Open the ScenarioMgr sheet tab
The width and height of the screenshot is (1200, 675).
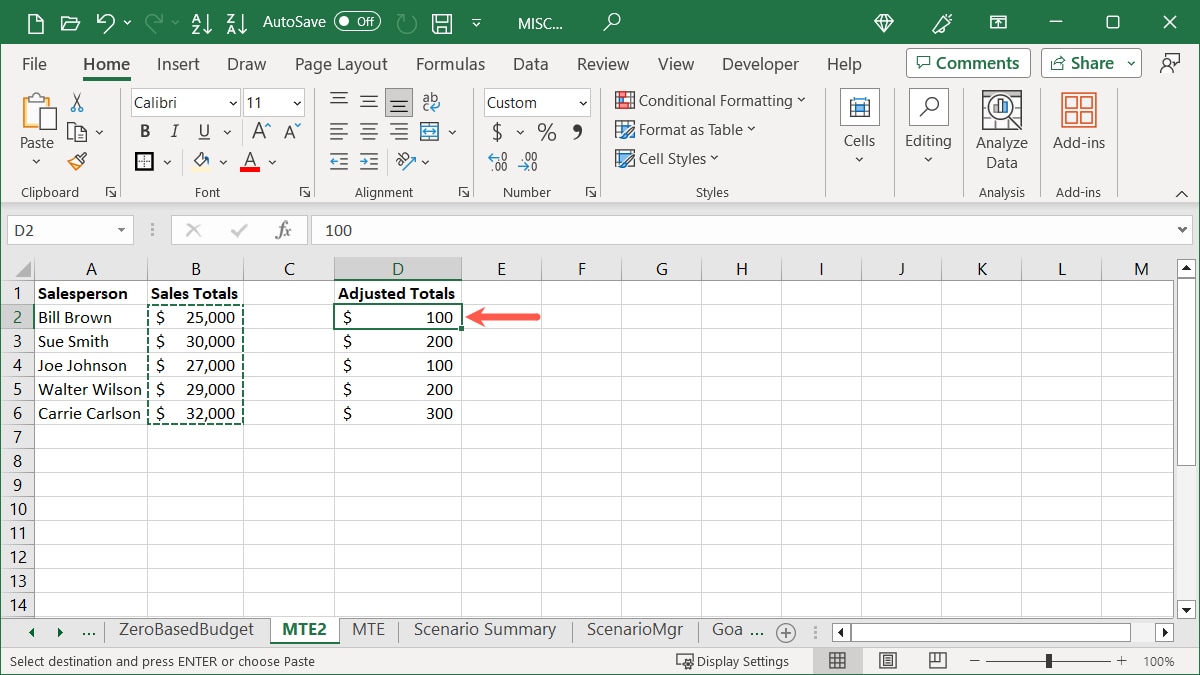[x=634, y=630]
